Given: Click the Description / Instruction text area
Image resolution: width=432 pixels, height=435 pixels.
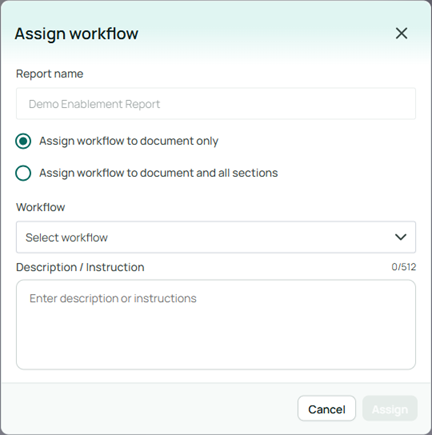Looking at the screenshot, I should pyautogui.click(x=216, y=324).
